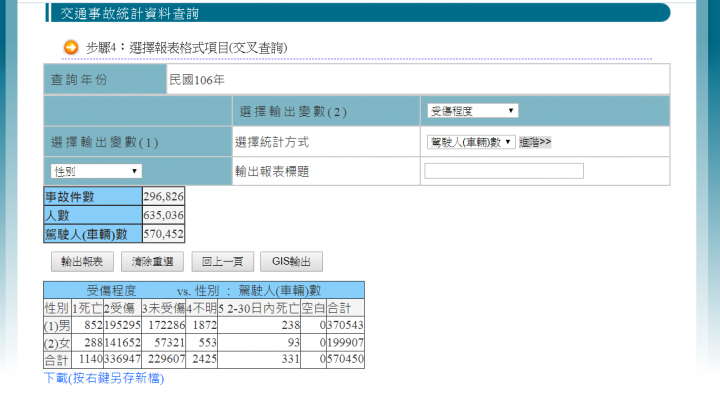Viewport: 720px width, 397px height.
Task: Click the 選擇統計方式 label
Action: [x=272, y=142]
